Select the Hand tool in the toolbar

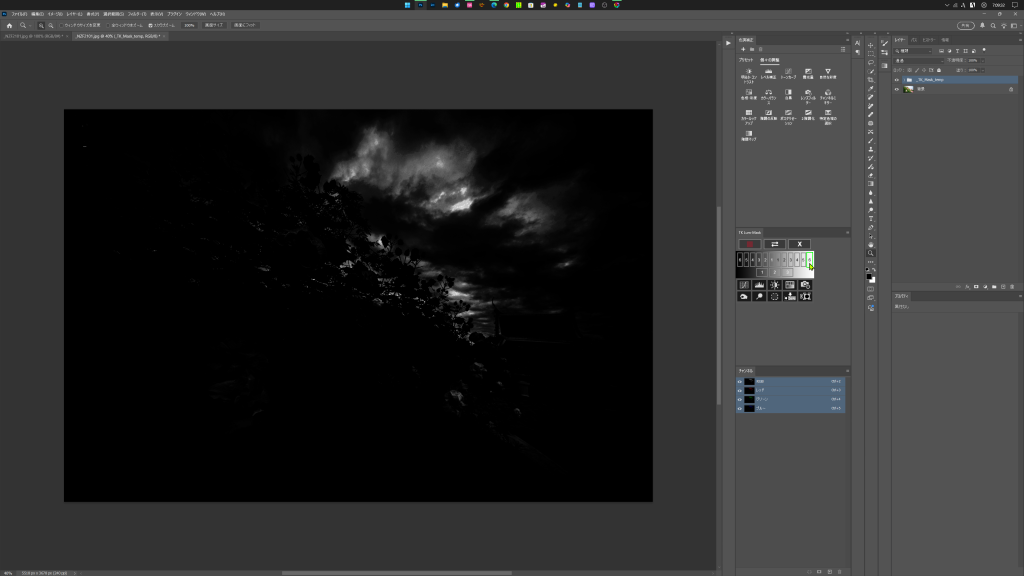(x=871, y=244)
